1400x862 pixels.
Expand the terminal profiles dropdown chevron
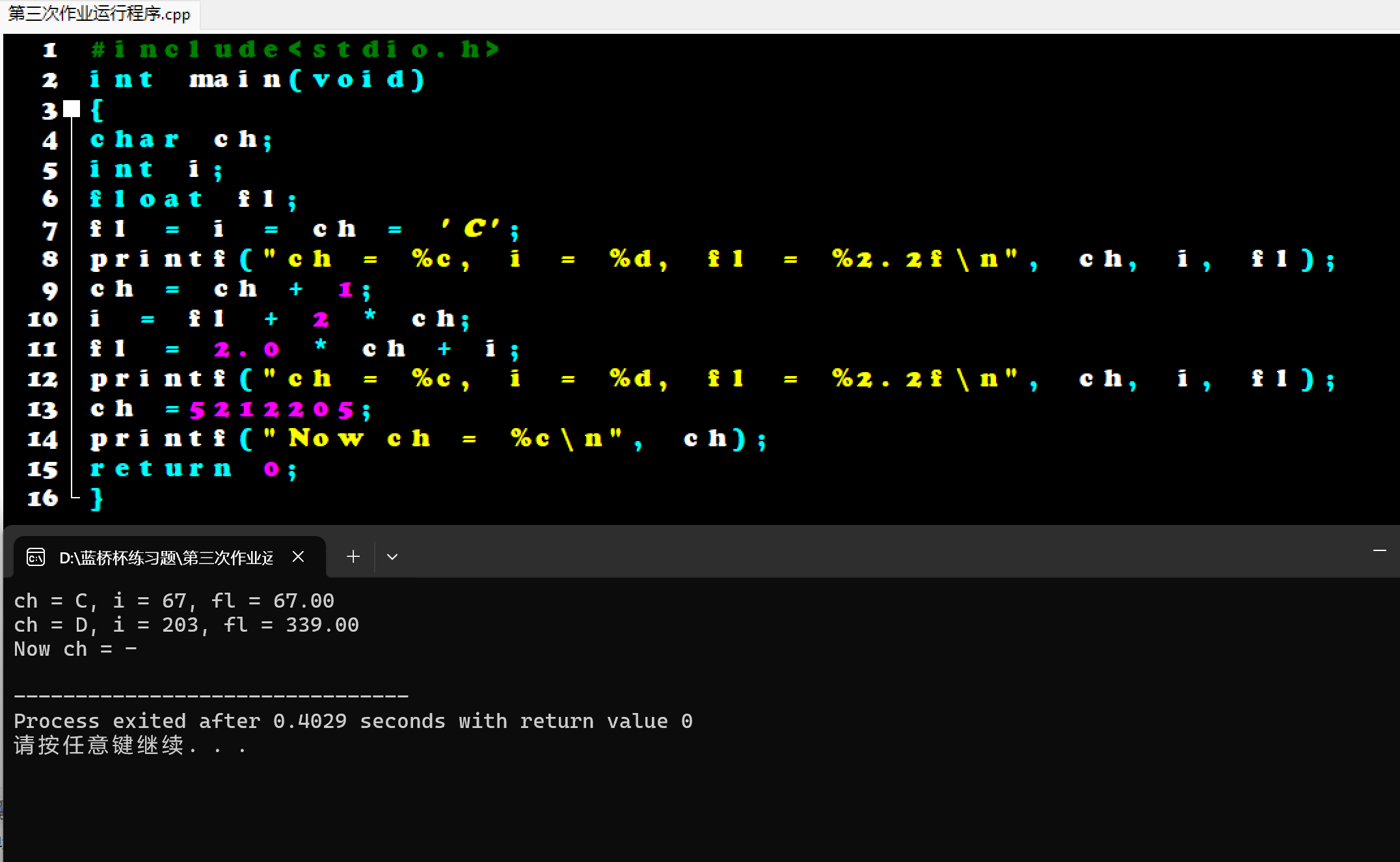(392, 557)
